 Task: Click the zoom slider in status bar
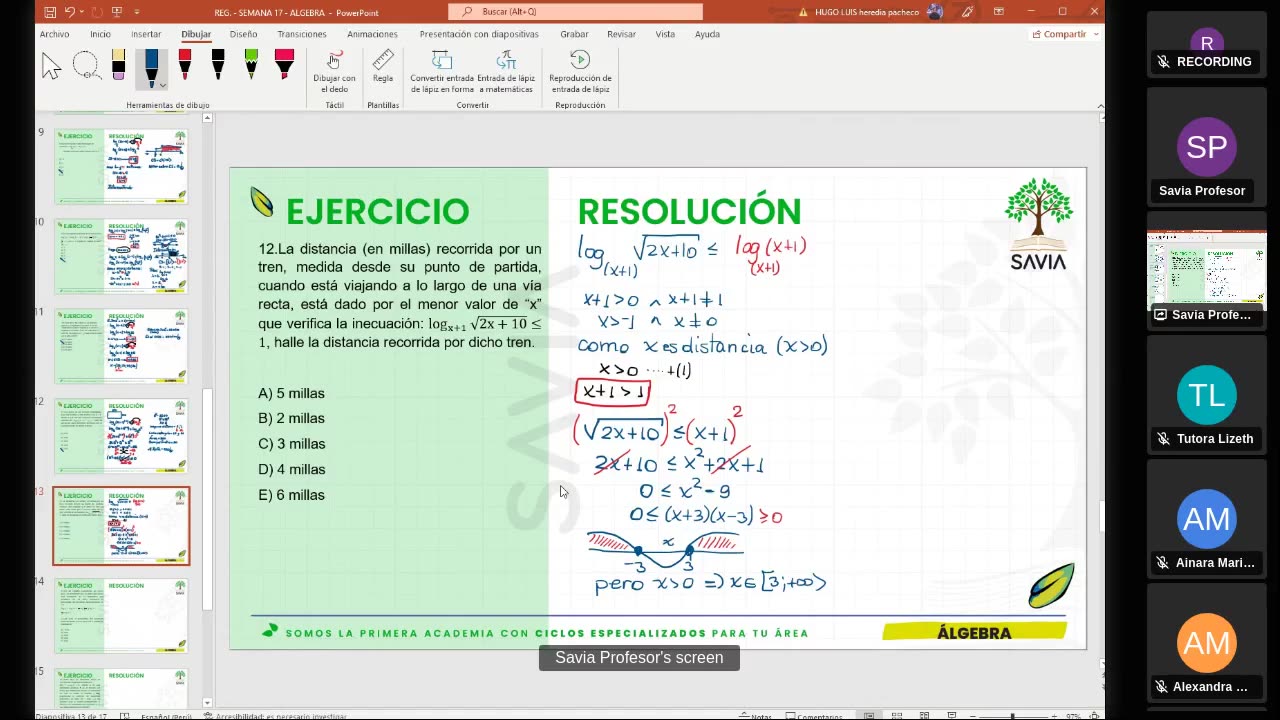tap(1012, 715)
